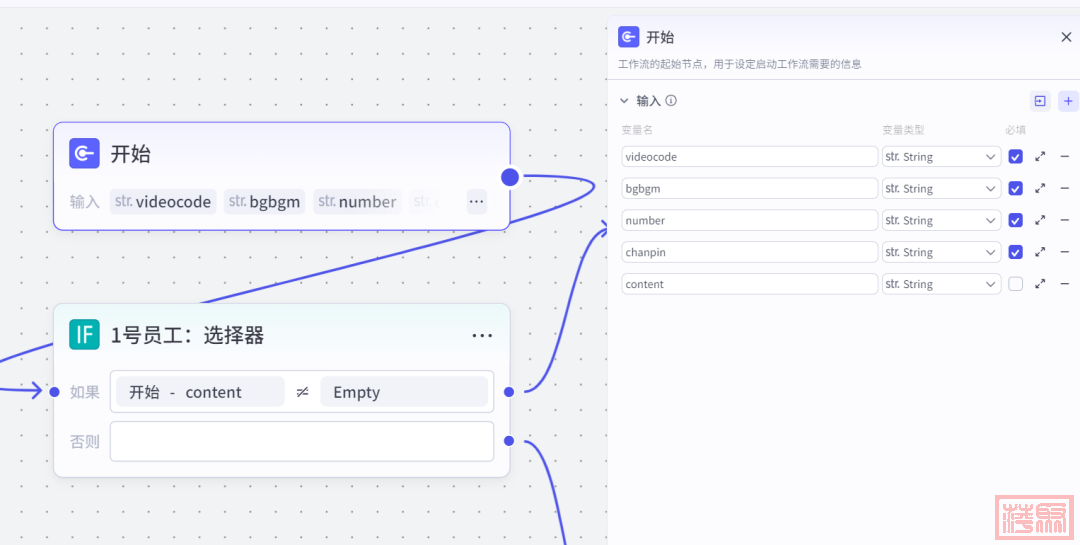This screenshot has width=1080, height=545.
Task: Open the type dropdown for bgbgm
Action: tap(941, 188)
